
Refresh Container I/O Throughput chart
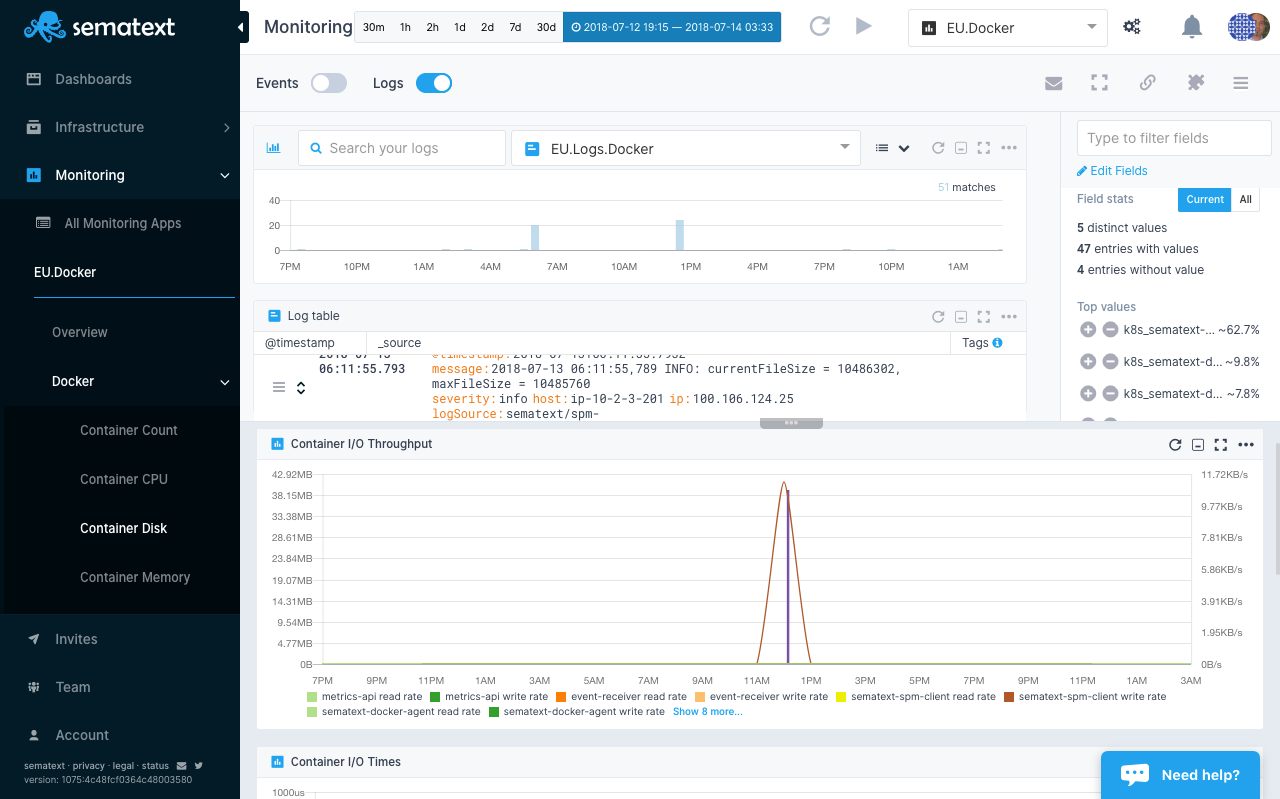coord(1175,445)
